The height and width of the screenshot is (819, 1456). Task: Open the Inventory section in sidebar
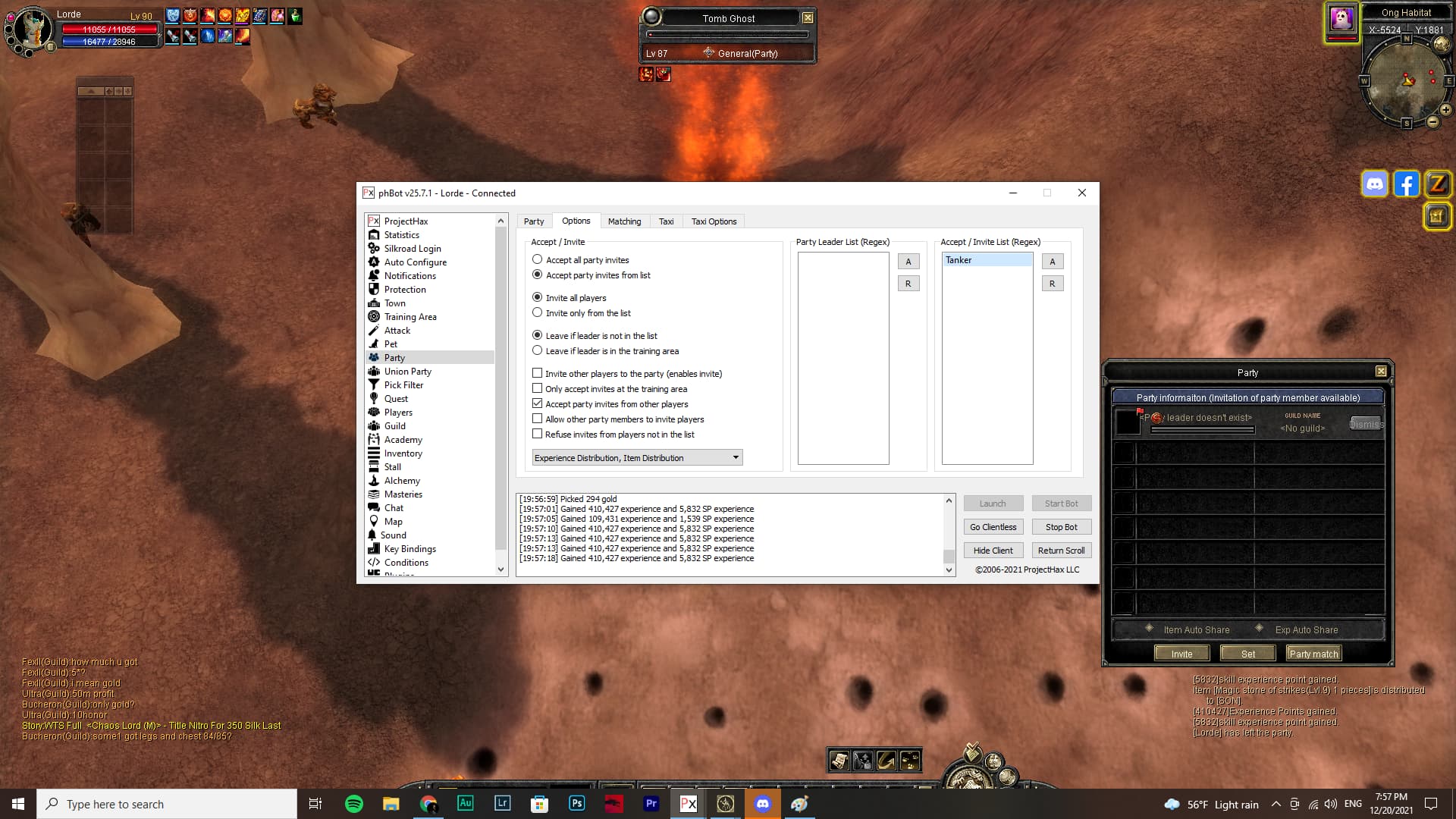pos(403,453)
